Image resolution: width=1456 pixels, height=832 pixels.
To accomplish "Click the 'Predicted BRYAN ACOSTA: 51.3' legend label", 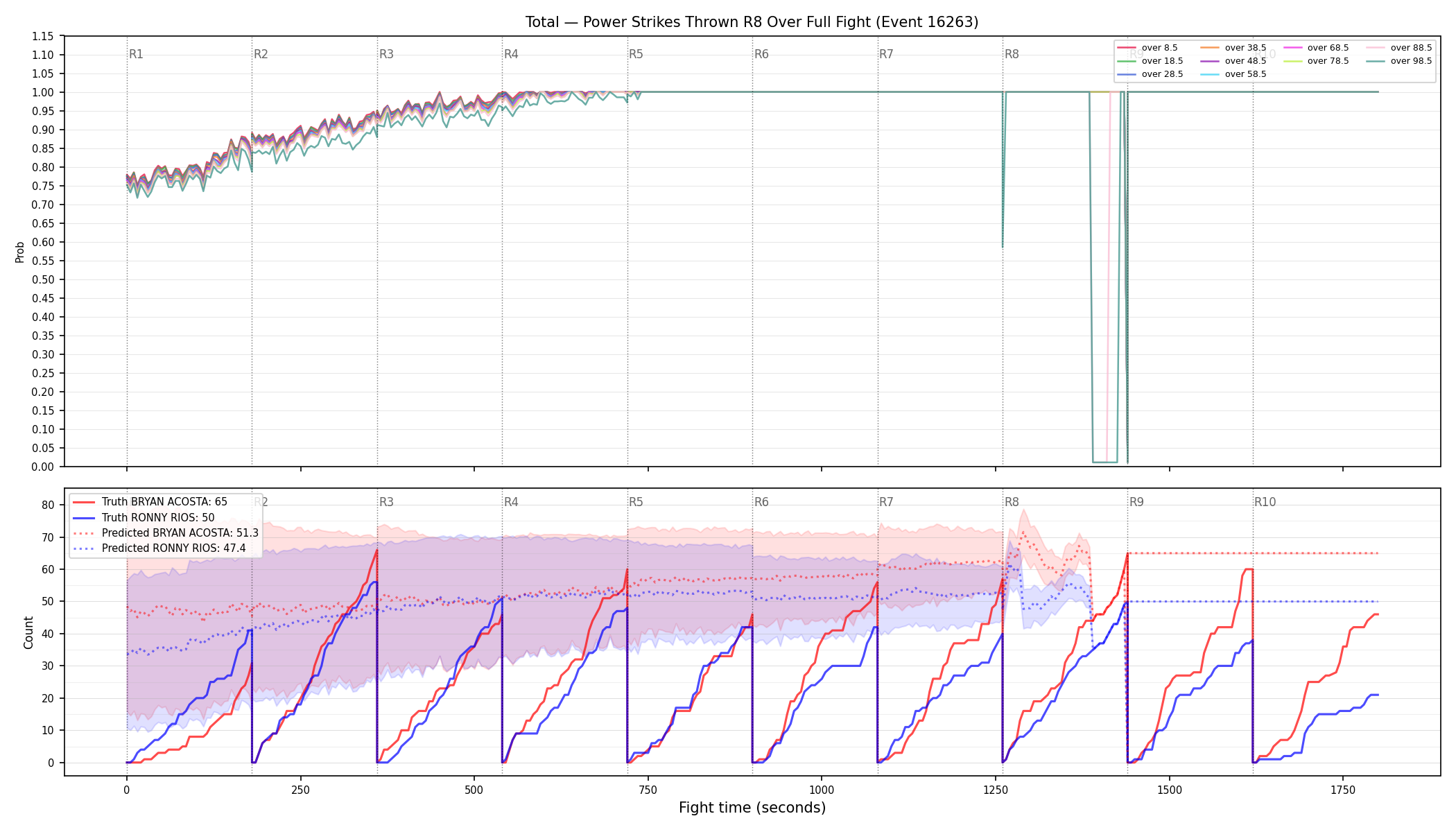I will 180,532.
